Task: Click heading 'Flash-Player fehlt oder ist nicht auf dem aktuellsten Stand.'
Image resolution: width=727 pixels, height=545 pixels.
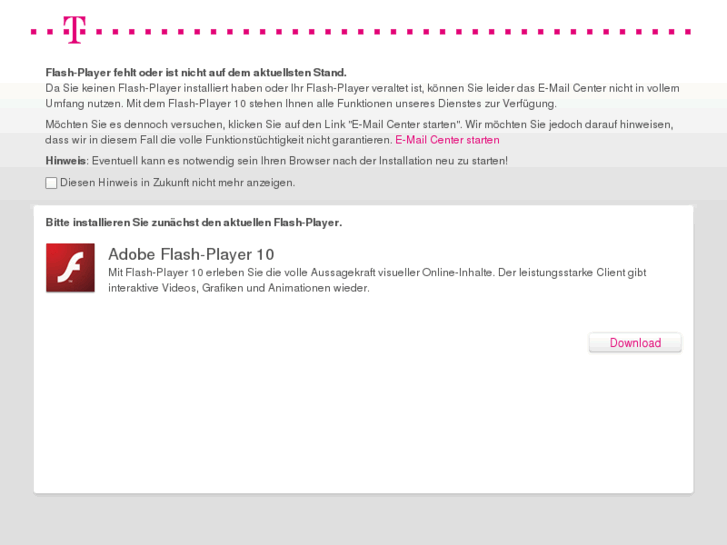Action: tap(196, 73)
